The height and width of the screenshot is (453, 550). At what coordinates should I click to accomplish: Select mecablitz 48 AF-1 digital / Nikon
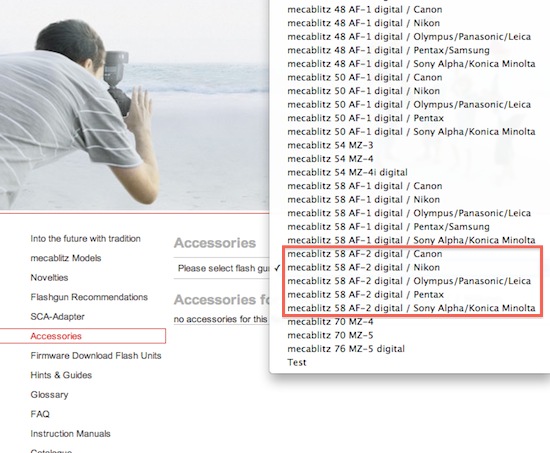point(363,23)
